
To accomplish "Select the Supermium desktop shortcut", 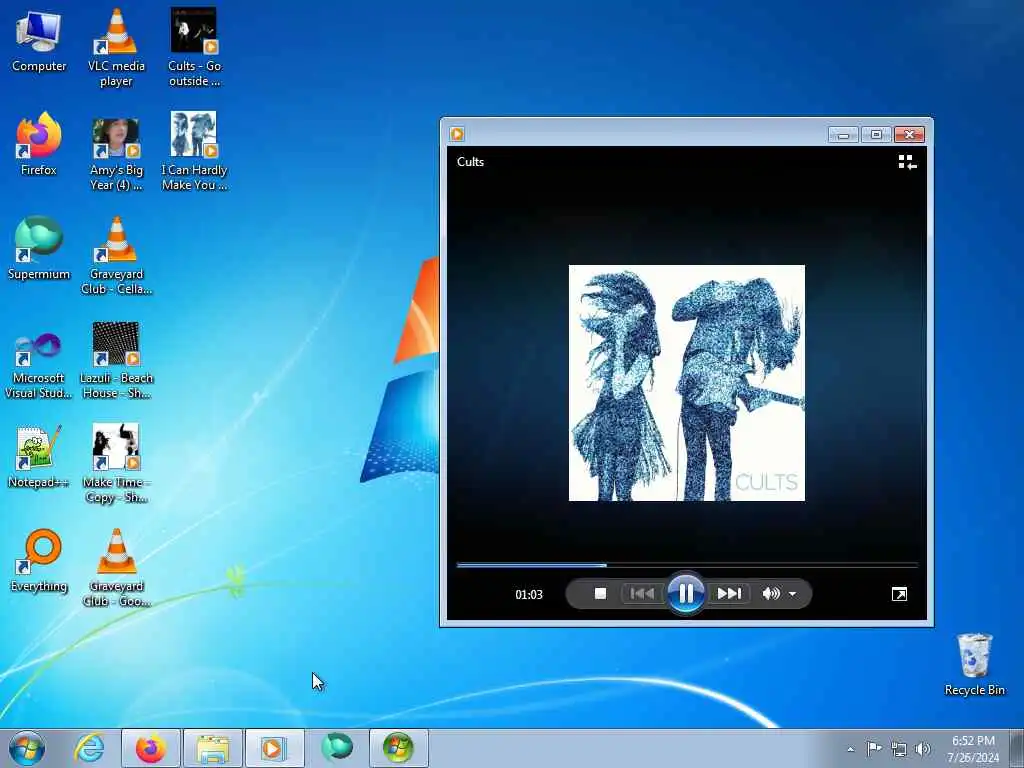I will pyautogui.click(x=39, y=248).
